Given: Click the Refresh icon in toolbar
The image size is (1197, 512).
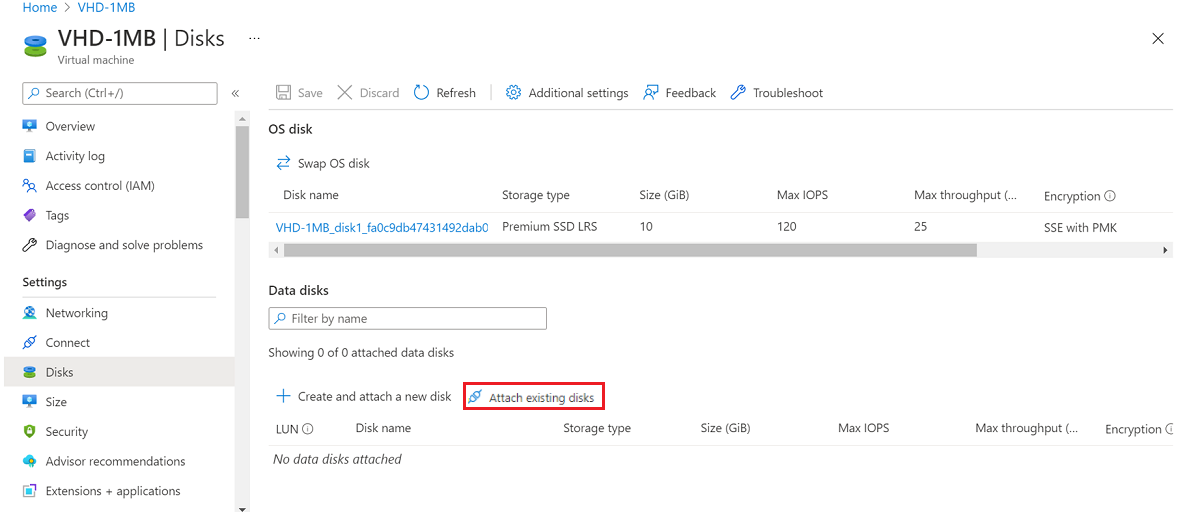Looking at the screenshot, I should (421, 93).
